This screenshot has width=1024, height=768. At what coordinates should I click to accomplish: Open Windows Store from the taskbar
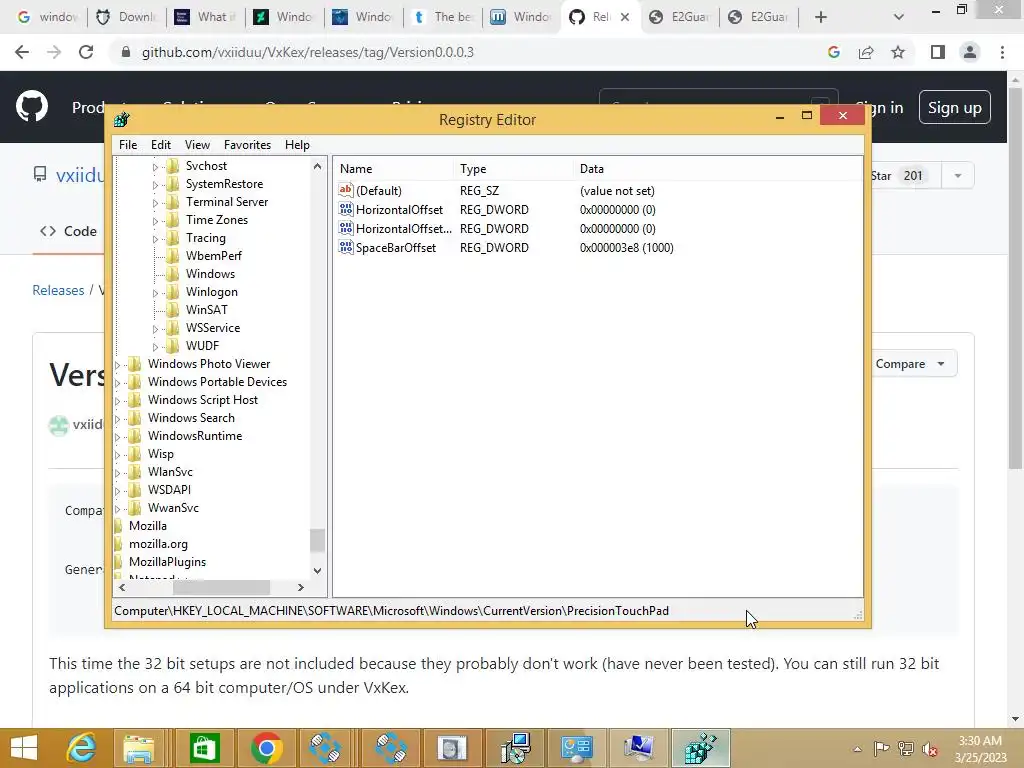pyautogui.click(x=204, y=748)
